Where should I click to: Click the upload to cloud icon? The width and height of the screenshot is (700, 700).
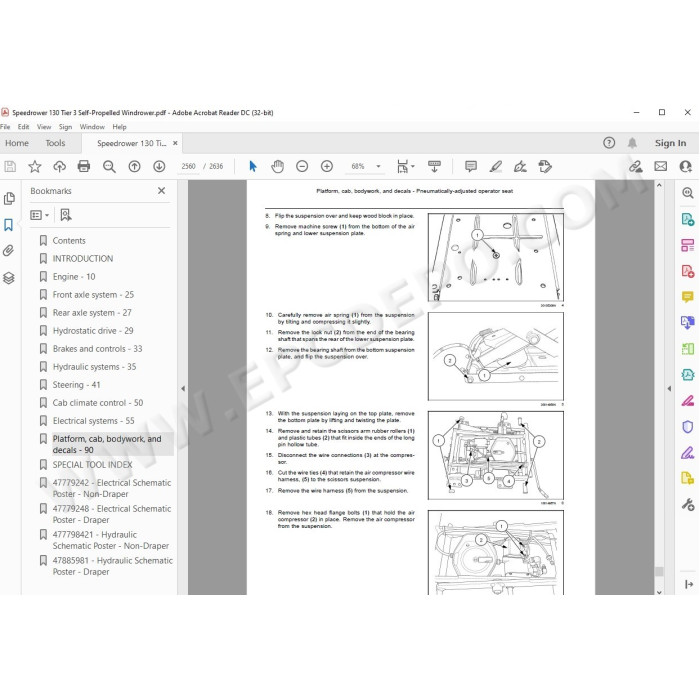tap(59, 167)
